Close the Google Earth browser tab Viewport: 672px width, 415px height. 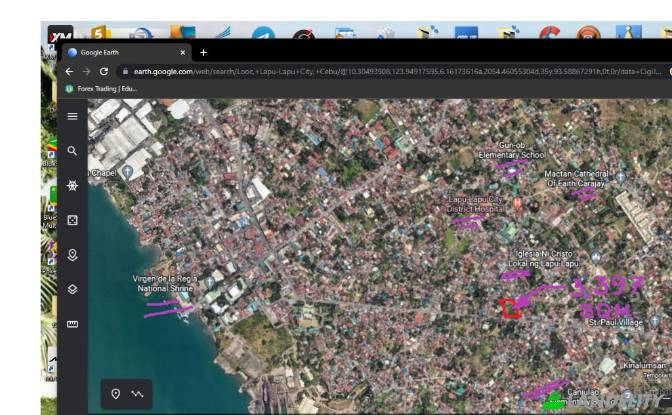(x=183, y=52)
